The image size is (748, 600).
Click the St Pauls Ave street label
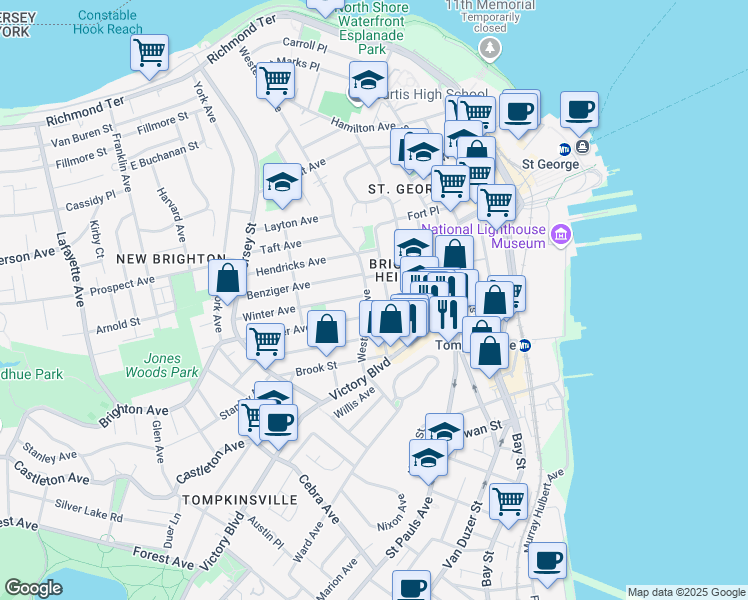409,528
